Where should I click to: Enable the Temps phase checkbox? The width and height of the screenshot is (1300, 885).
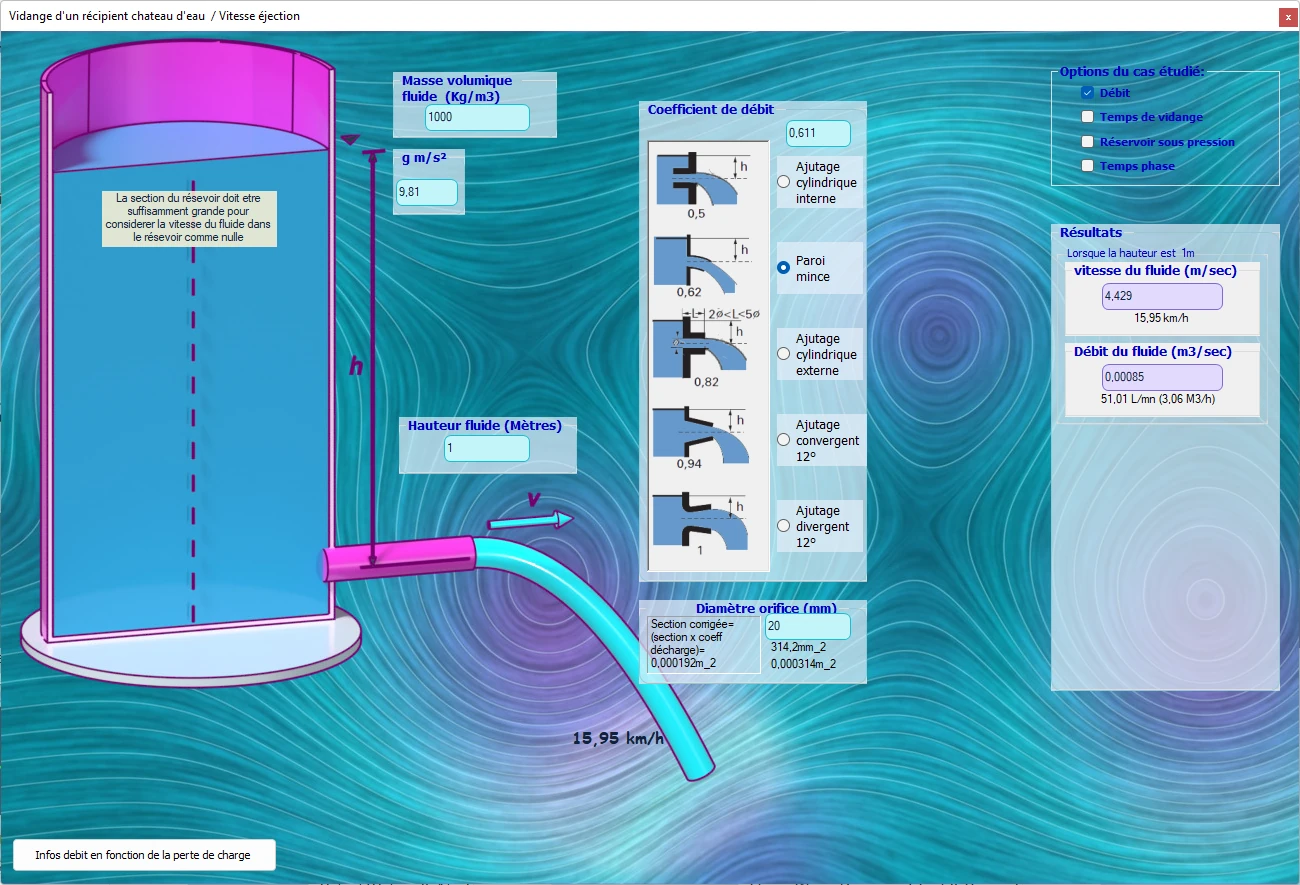pos(1088,166)
